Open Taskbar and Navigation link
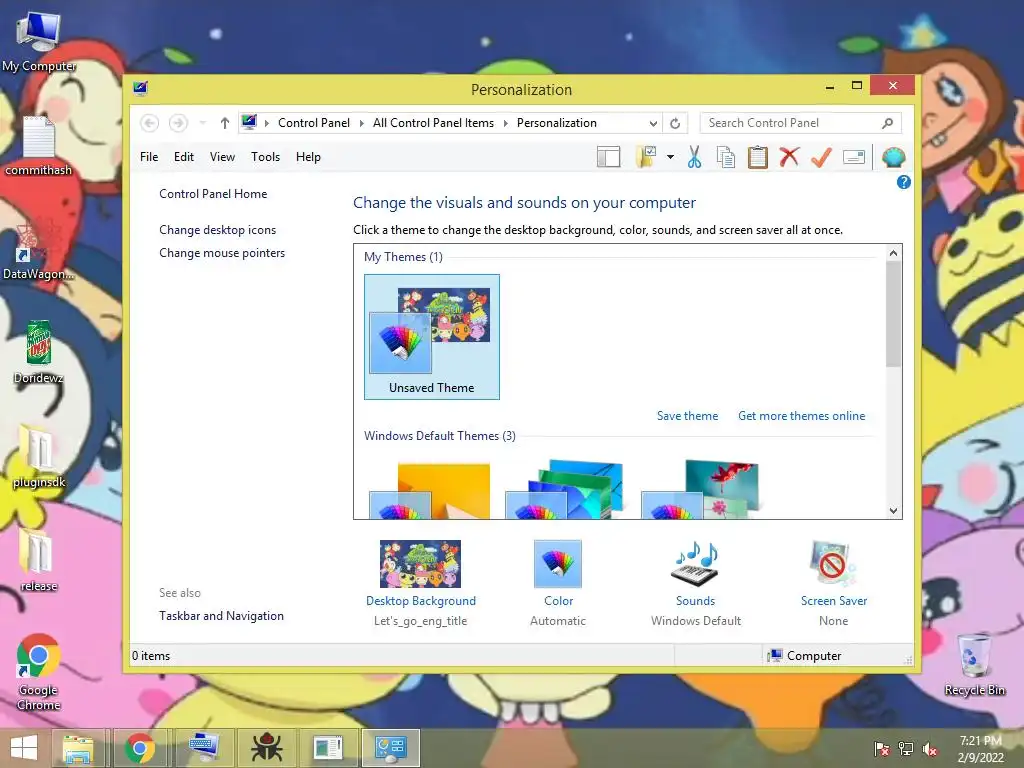This screenshot has width=1024, height=768. 221,616
